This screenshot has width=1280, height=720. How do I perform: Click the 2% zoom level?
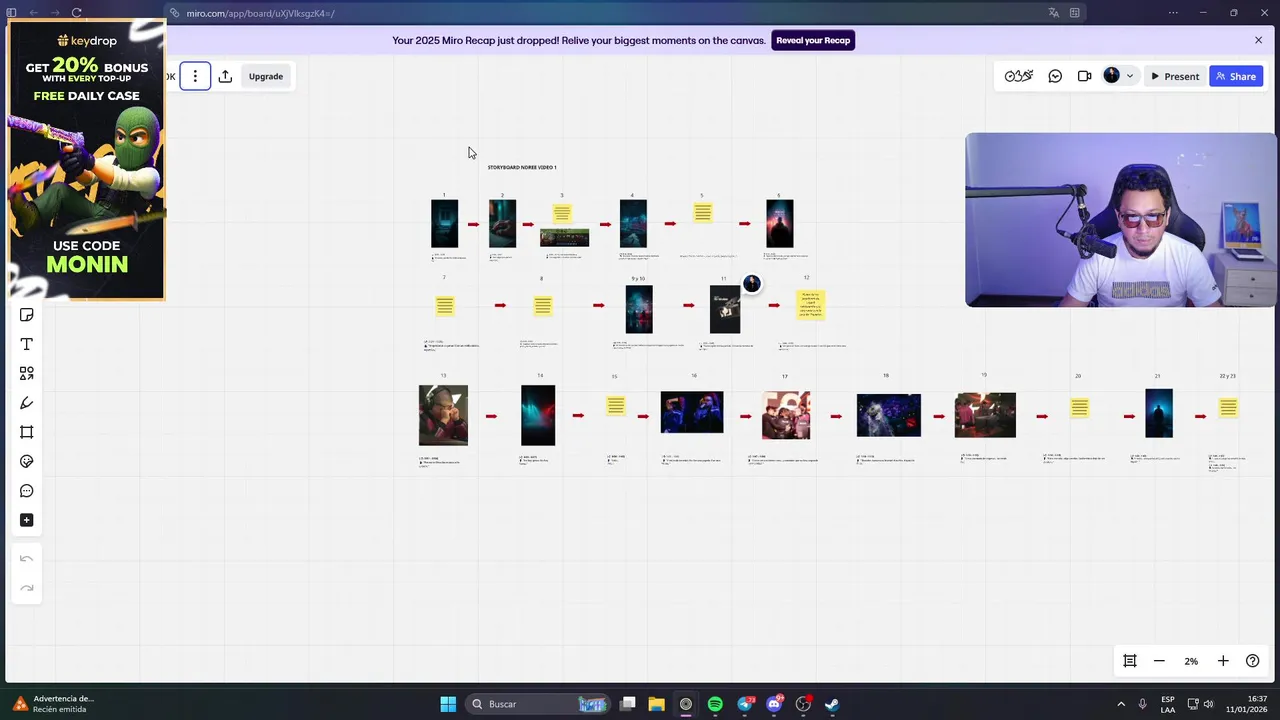[x=1191, y=661]
